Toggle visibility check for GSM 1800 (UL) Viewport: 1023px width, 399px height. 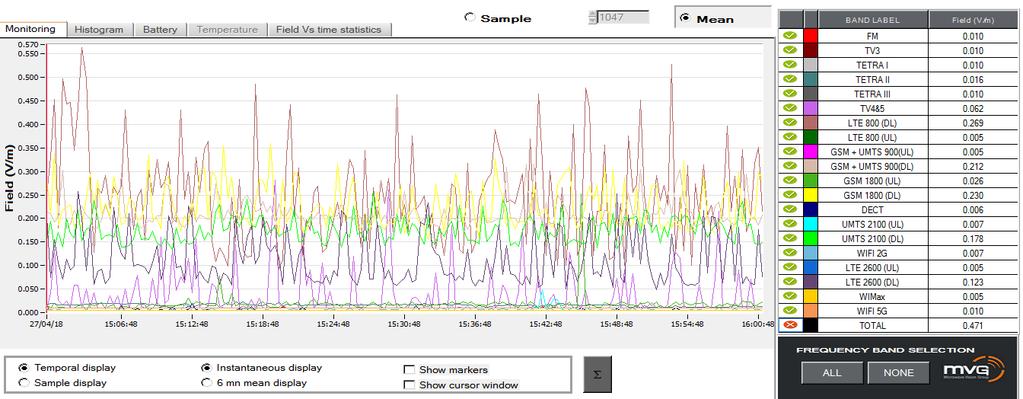click(790, 180)
